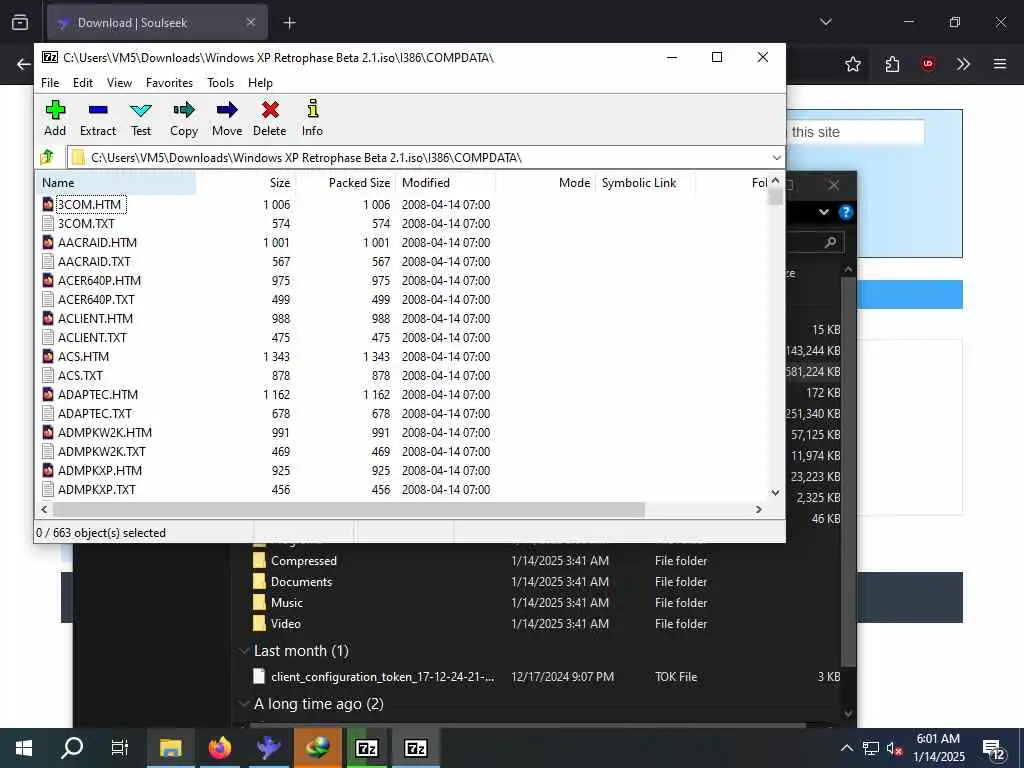Expand the Explorer ribbon chevron
1024x768 pixels.
(824, 212)
